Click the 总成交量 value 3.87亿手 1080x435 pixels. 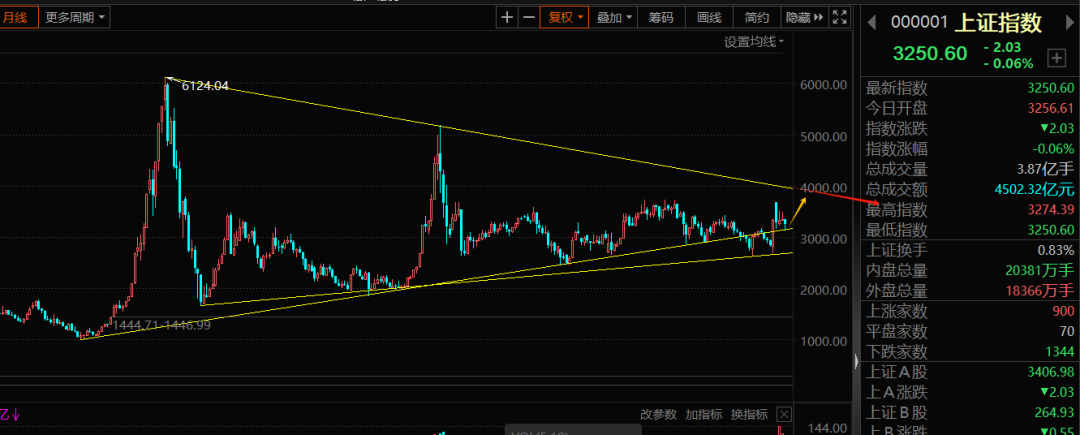pyautogui.click(x=1044, y=169)
